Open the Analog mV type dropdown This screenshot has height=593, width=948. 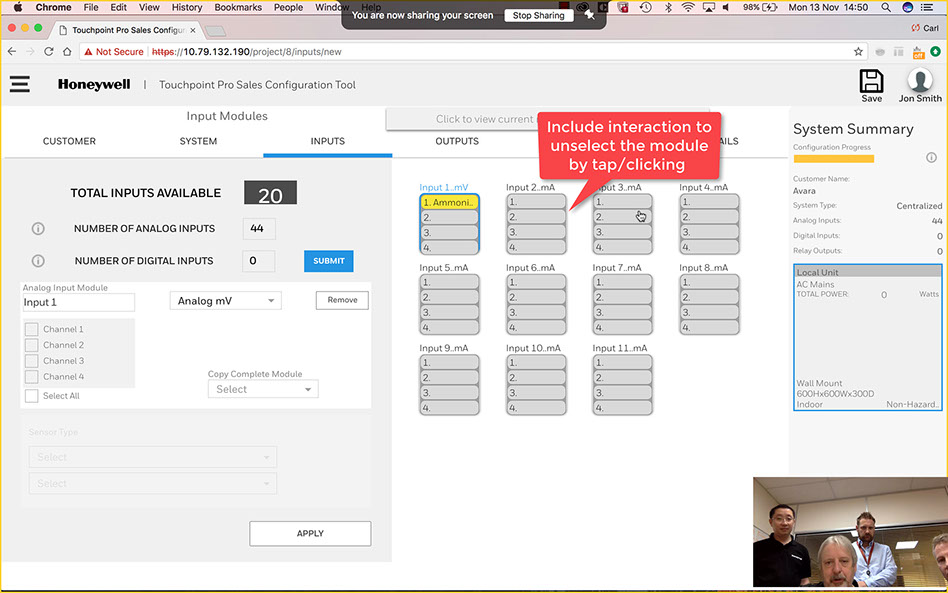(x=225, y=301)
